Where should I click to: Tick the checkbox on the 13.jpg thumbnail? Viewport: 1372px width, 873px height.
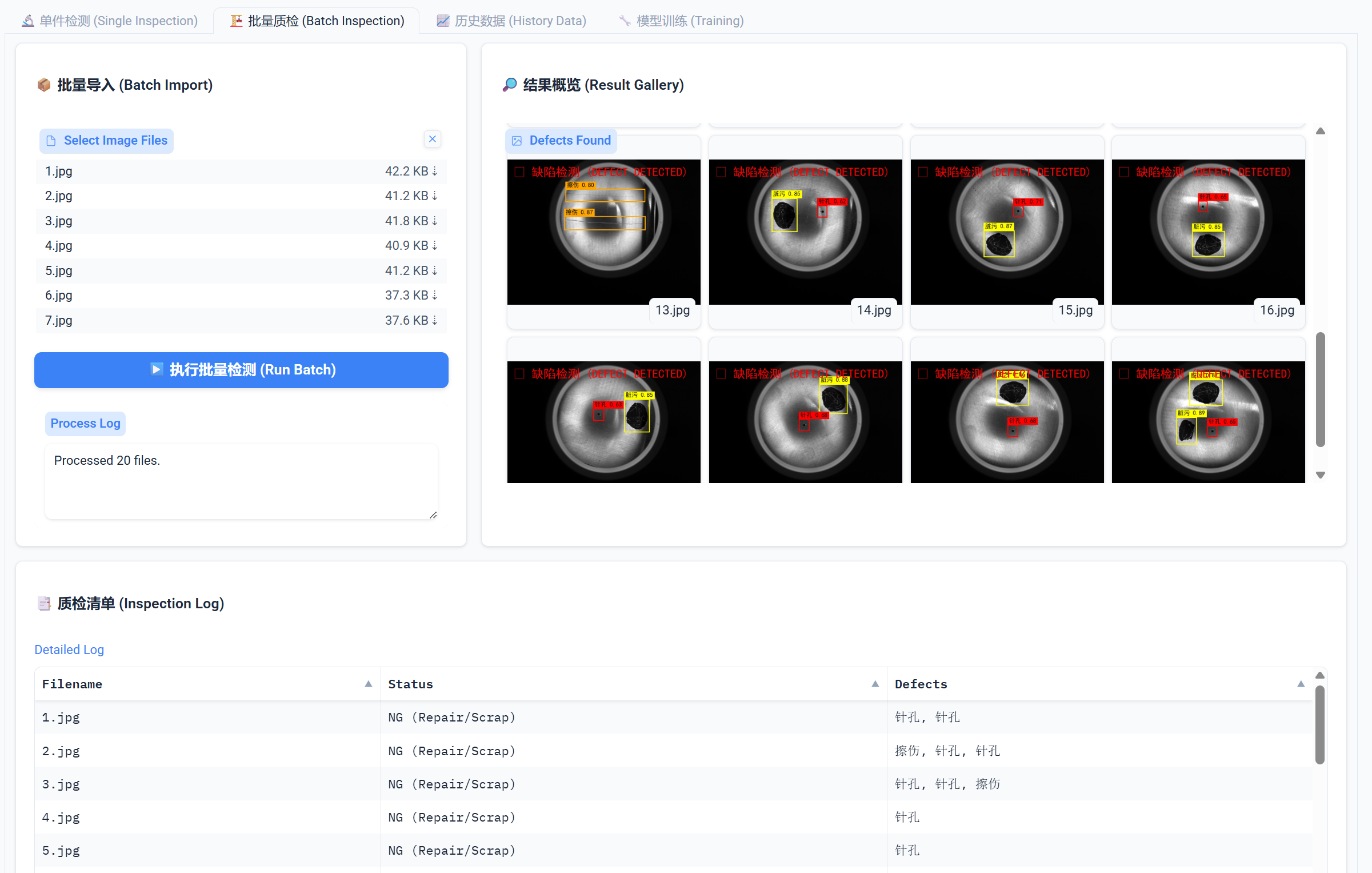[x=519, y=172]
